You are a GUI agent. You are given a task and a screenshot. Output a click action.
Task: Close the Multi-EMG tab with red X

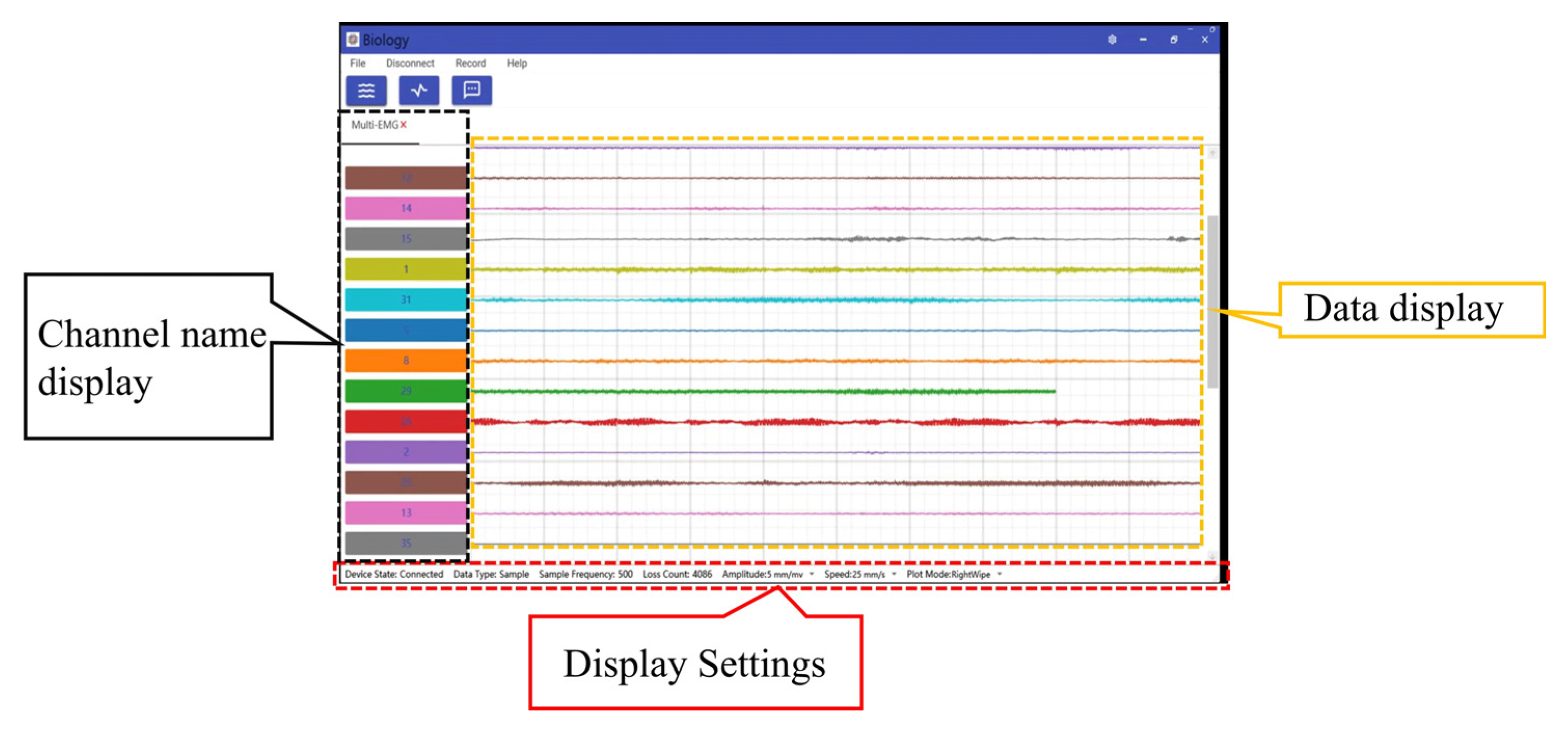click(403, 125)
